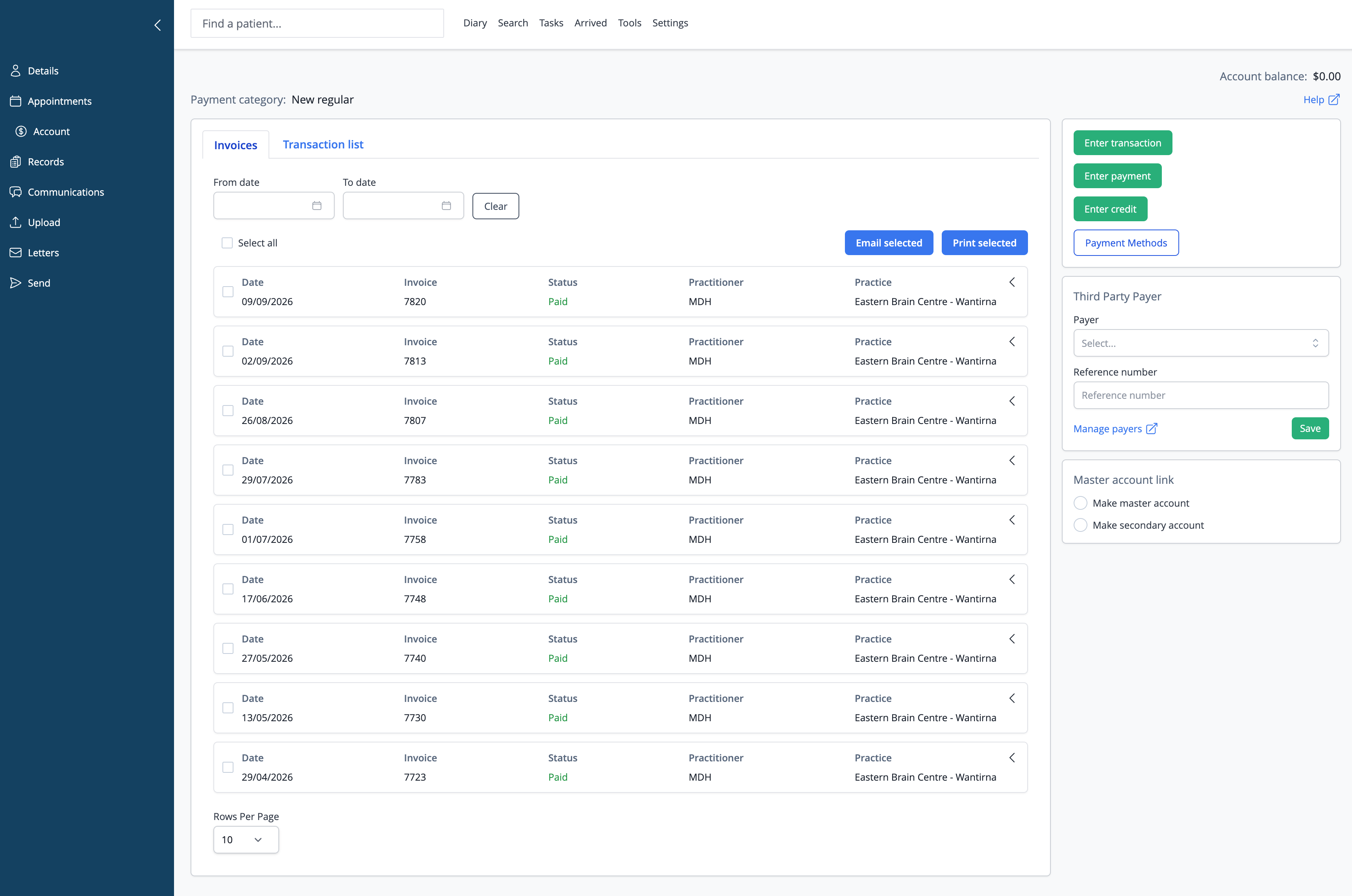Click the Details person icon in the sidebar
Image resolution: width=1352 pixels, height=896 pixels.
tap(15, 71)
